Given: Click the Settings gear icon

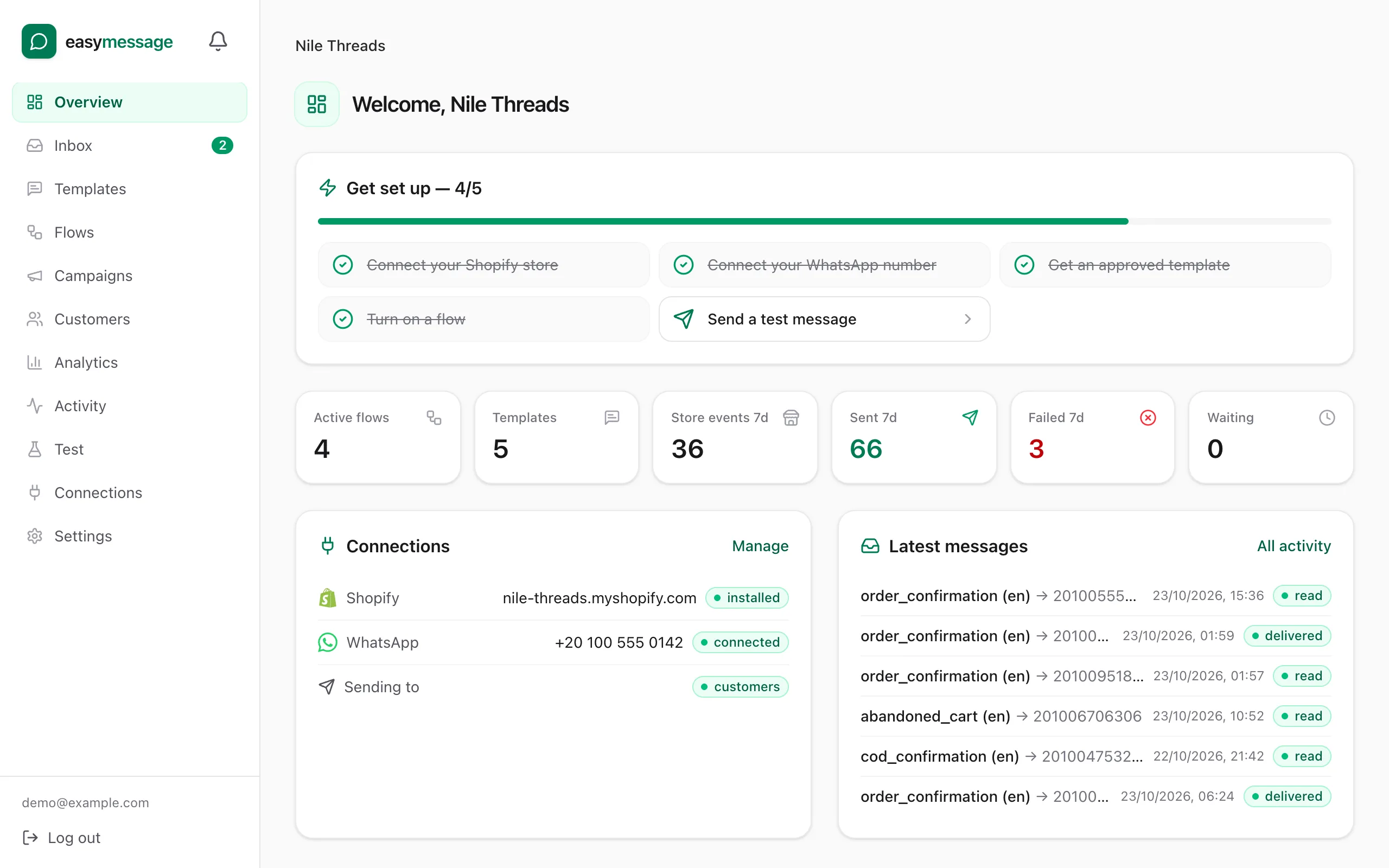Looking at the screenshot, I should click(x=34, y=536).
